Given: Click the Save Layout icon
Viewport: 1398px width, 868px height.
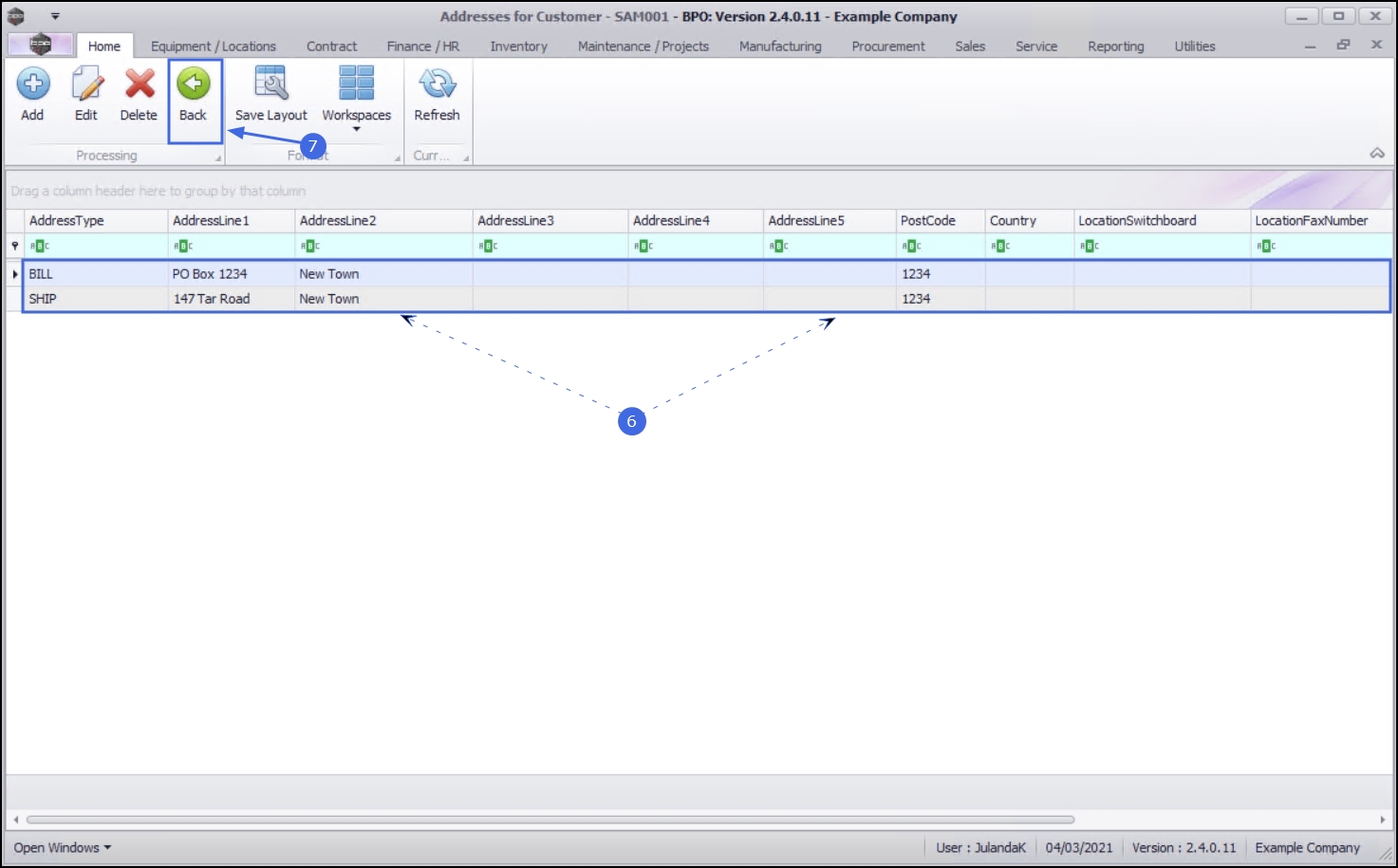Looking at the screenshot, I should (271, 83).
